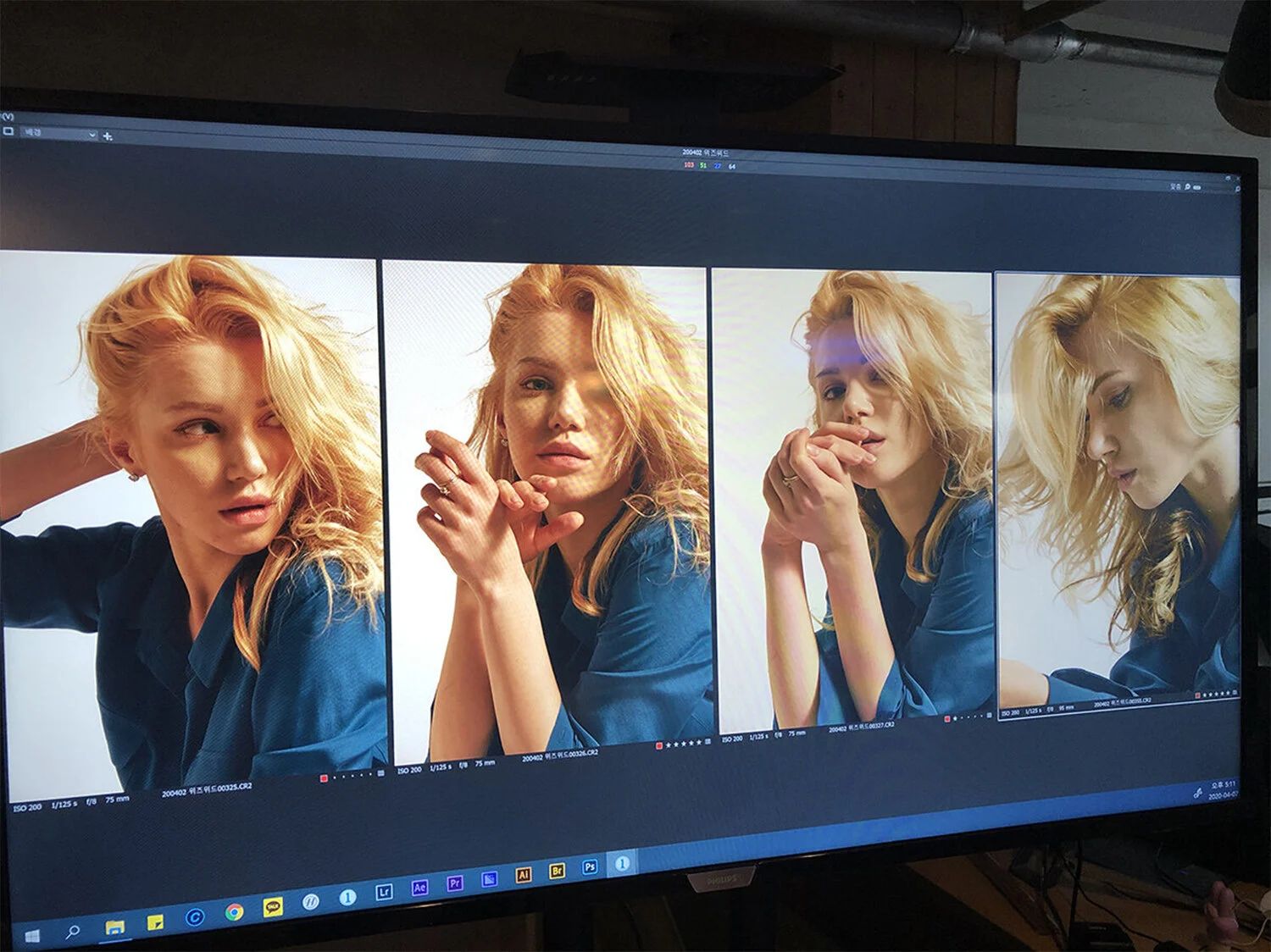
Task: Launch Adobe Premiere Pro from taskbar
Action: (x=455, y=883)
